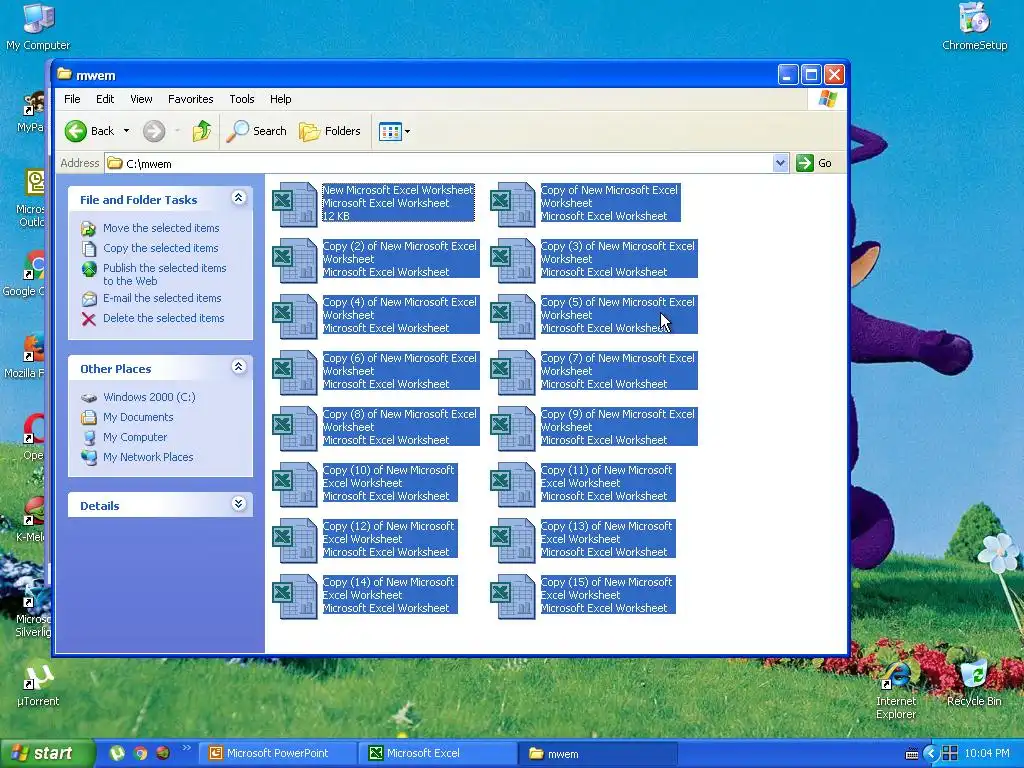The width and height of the screenshot is (1024, 768).
Task: Click the 10:04 PM clock
Action: 987,754
